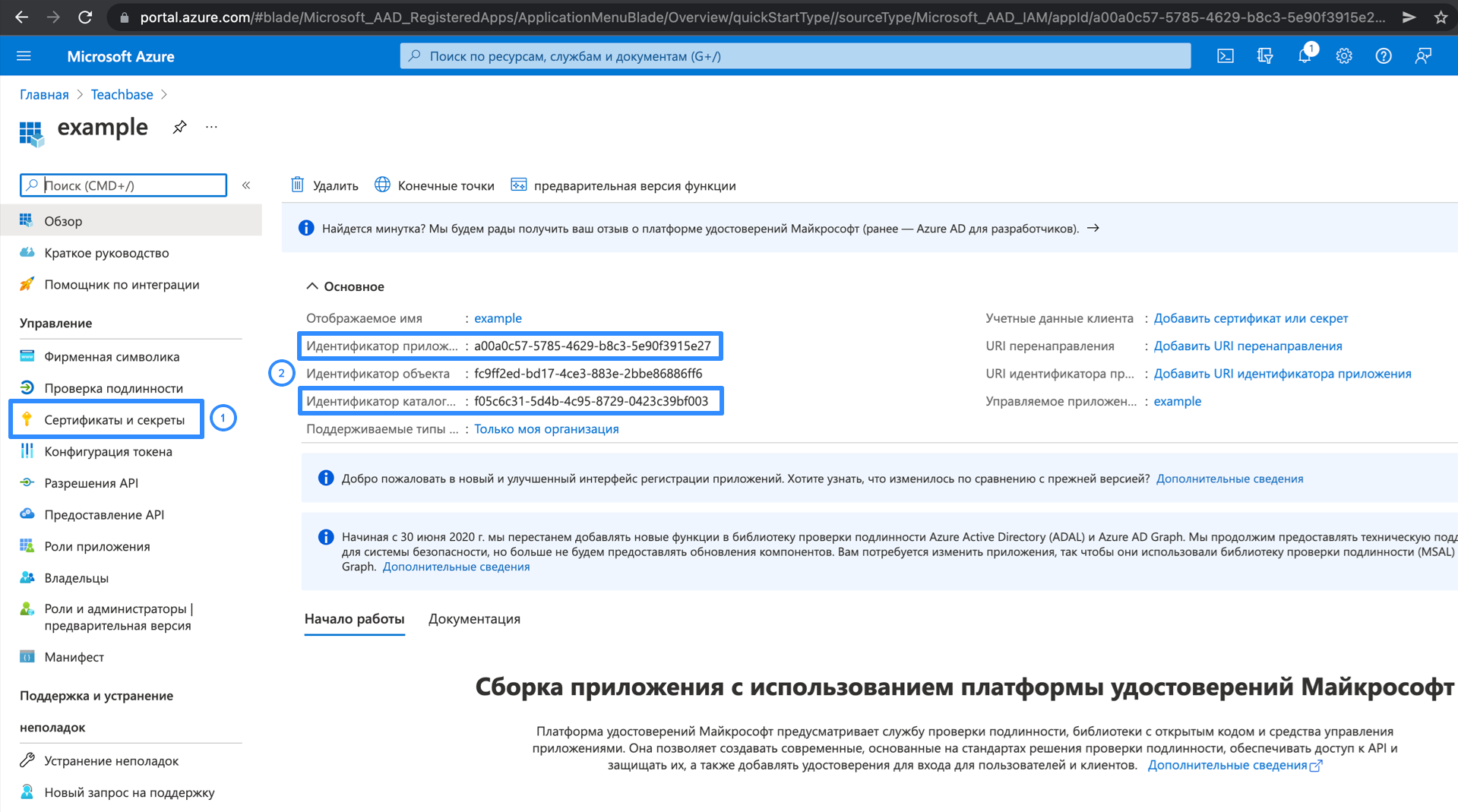Go back in the browser
This screenshot has height=812, width=1458.
click(x=22, y=17)
